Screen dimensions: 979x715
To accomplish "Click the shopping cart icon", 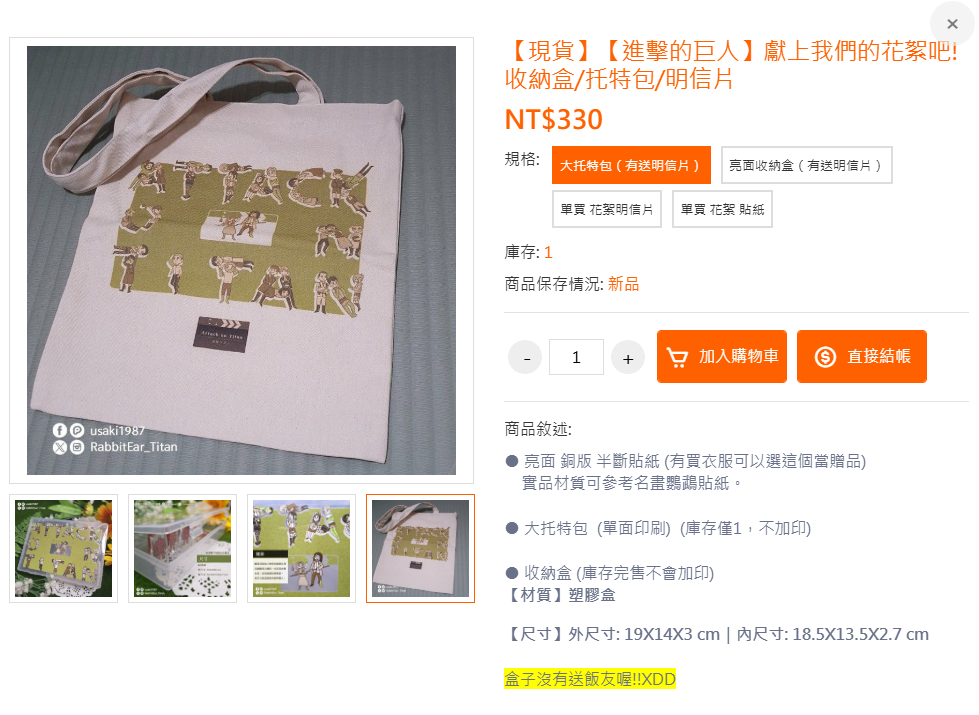I will click(x=677, y=357).
